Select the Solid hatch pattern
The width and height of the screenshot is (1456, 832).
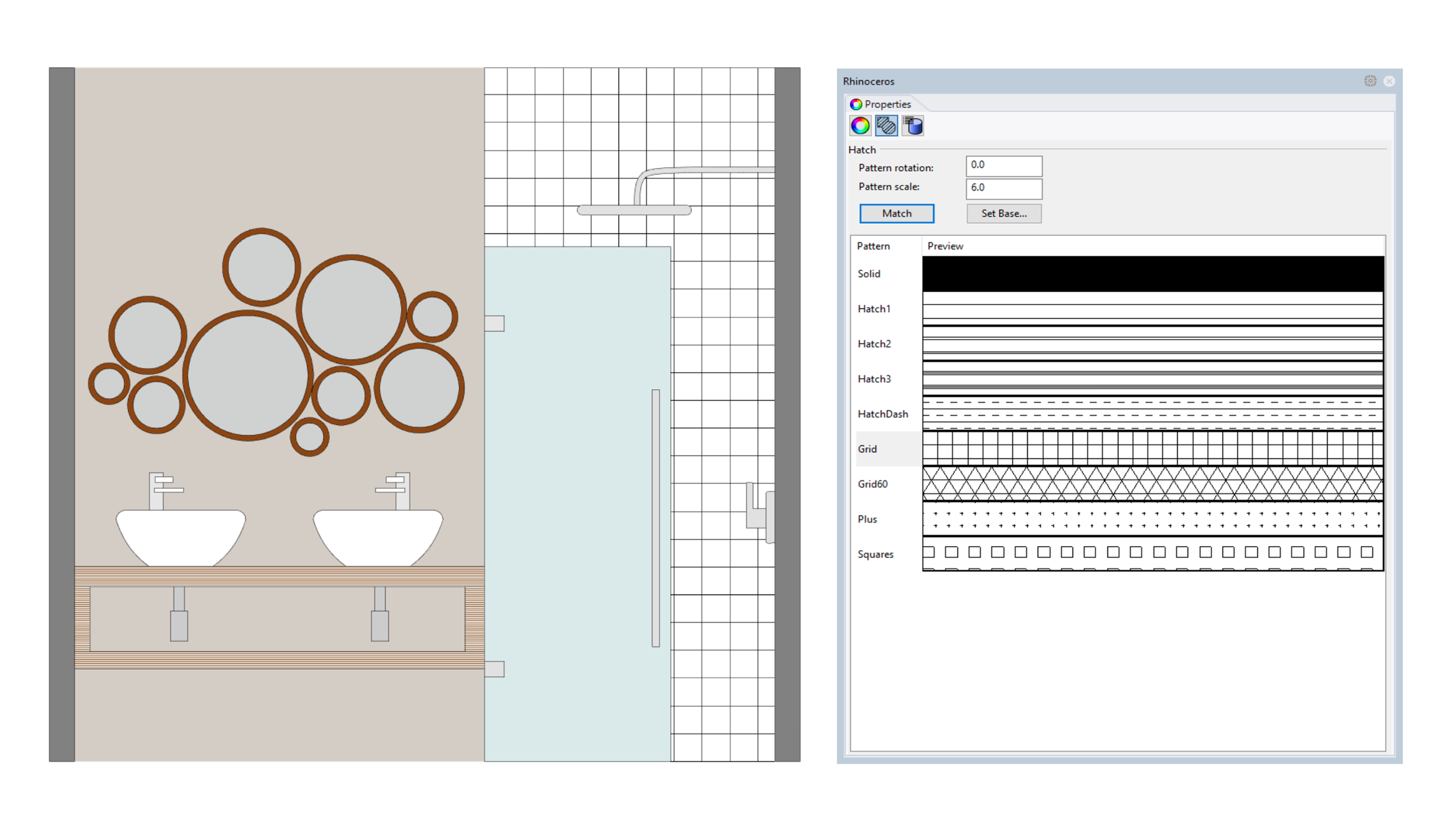pyautogui.click(x=869, y=274)
